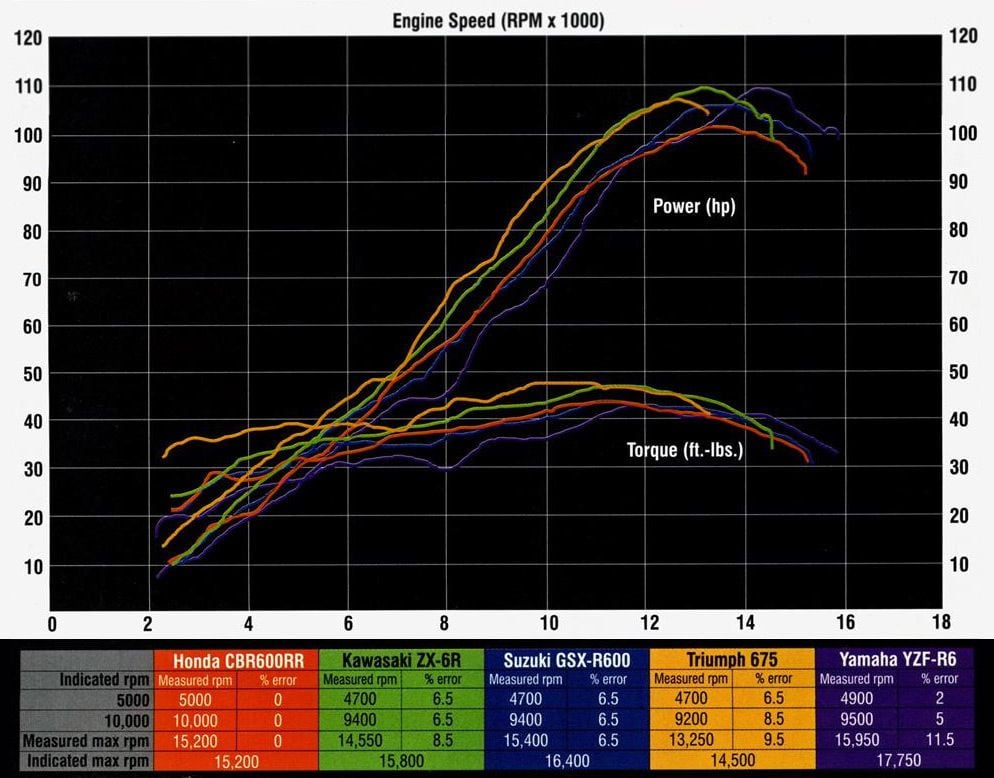The image size is (994, 778).
Task: Click the chart title "Engine Speed (RPM x 1000)"
Action: [498, 21]
